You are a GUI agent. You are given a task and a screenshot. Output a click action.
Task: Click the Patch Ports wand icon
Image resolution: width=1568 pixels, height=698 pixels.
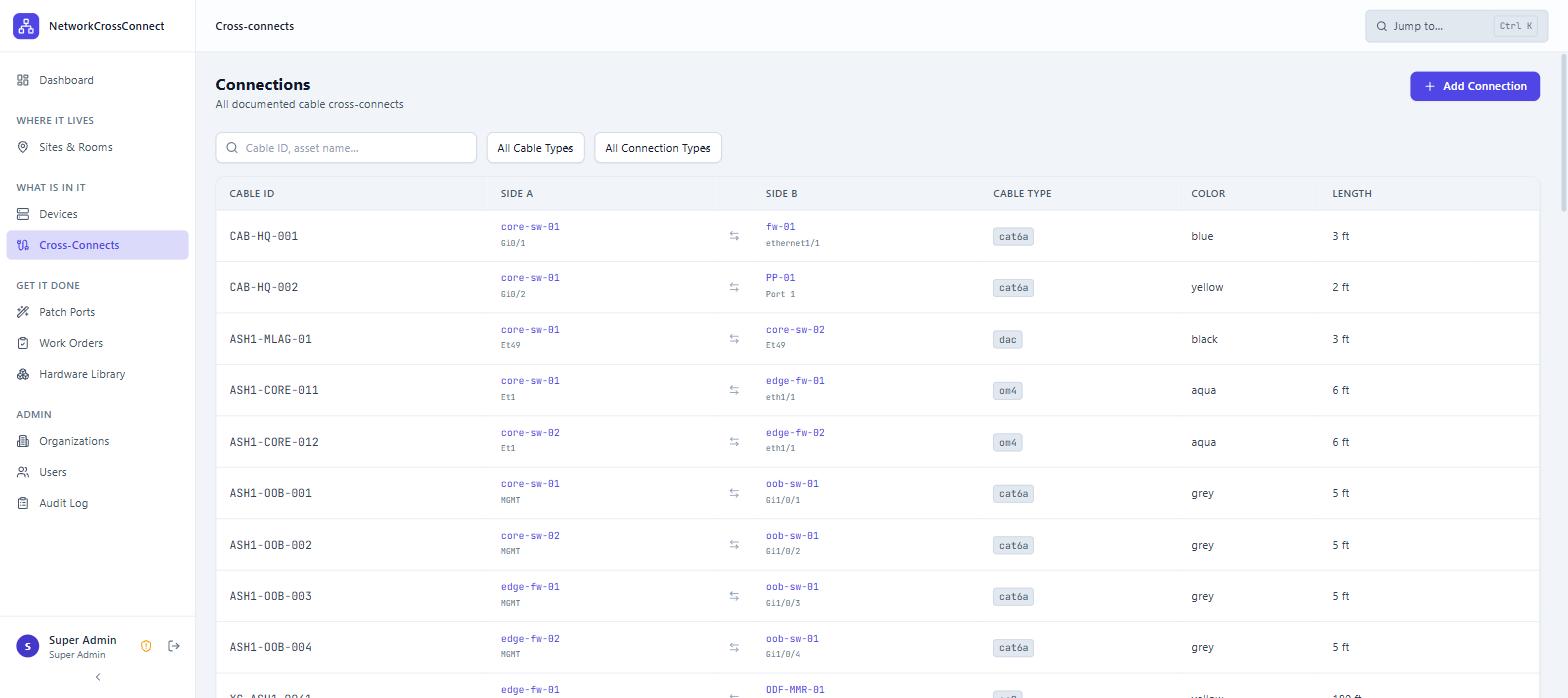tap(23, 312)
